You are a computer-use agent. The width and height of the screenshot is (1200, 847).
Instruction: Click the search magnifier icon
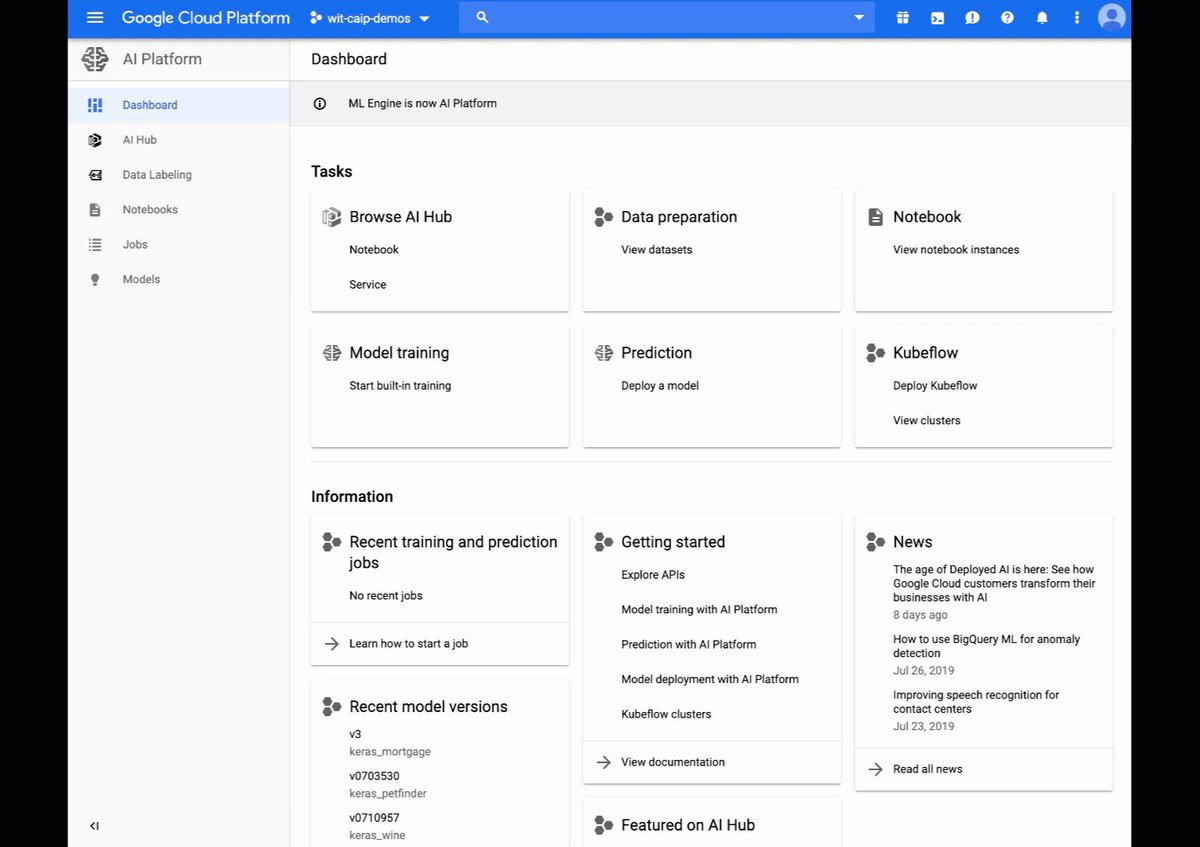click(482, 18)
